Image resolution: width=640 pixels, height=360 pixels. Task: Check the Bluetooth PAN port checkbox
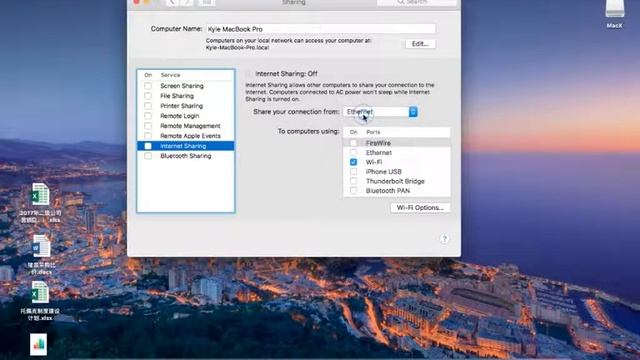pyautogui.click(x=353, y=191)
